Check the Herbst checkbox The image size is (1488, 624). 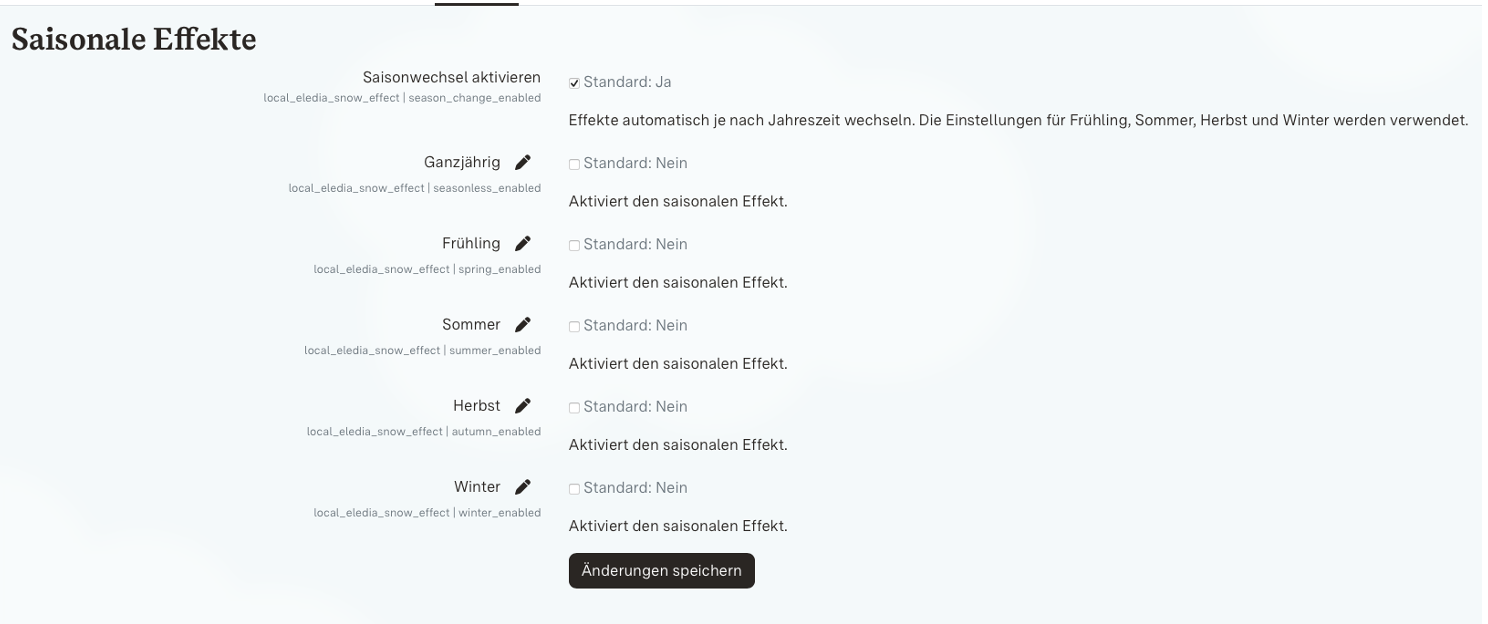coord(574,407)
